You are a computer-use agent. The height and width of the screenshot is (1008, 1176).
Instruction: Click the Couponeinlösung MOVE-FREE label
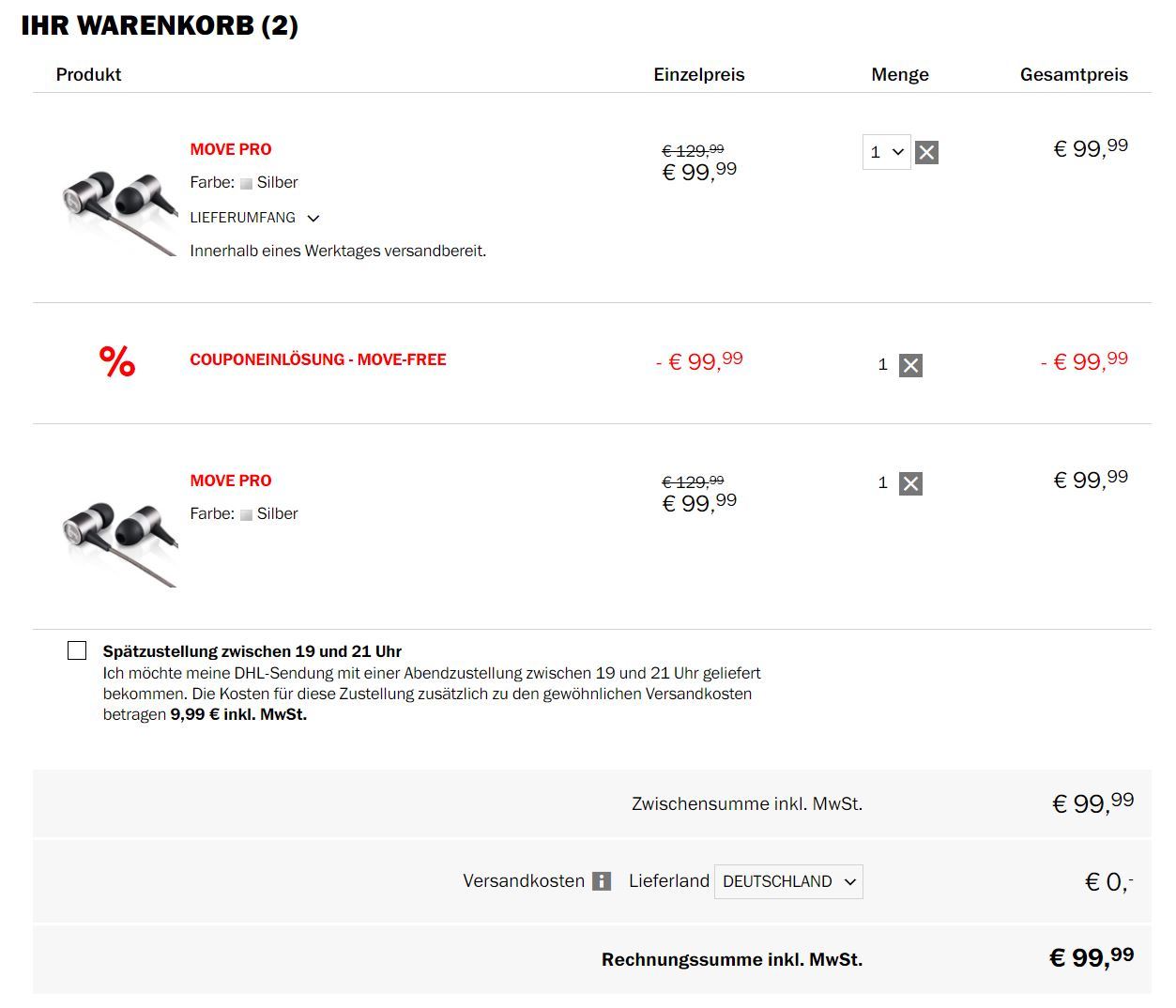(x=318, y=359)
